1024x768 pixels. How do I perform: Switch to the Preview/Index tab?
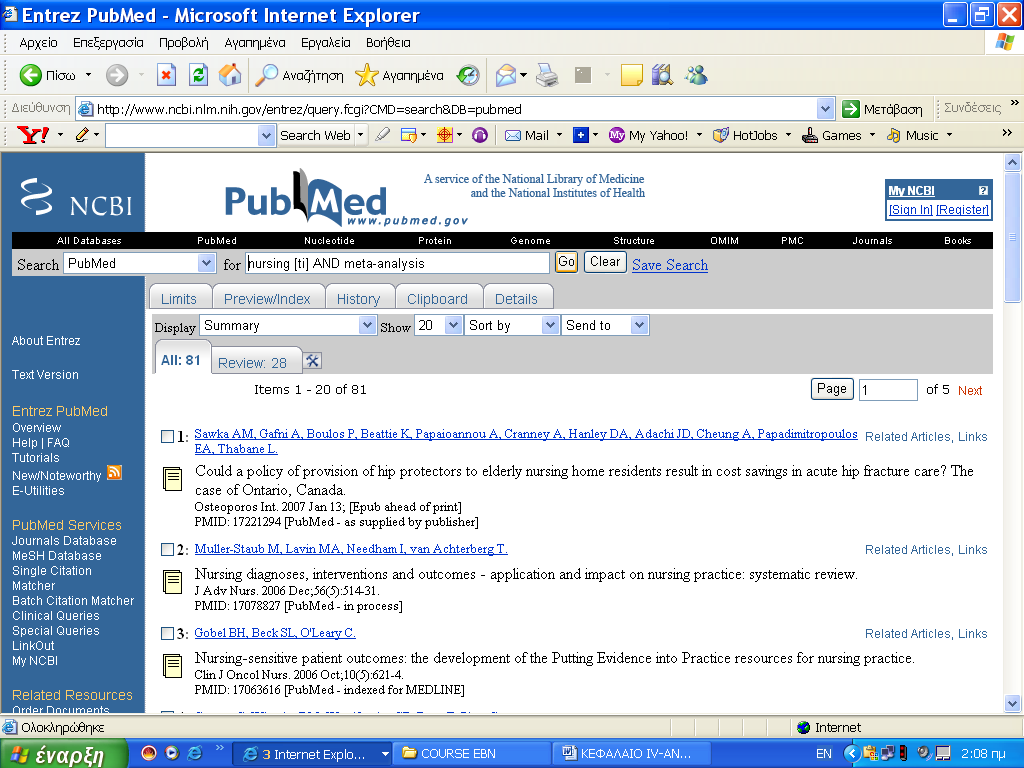[x=268, y=298]
